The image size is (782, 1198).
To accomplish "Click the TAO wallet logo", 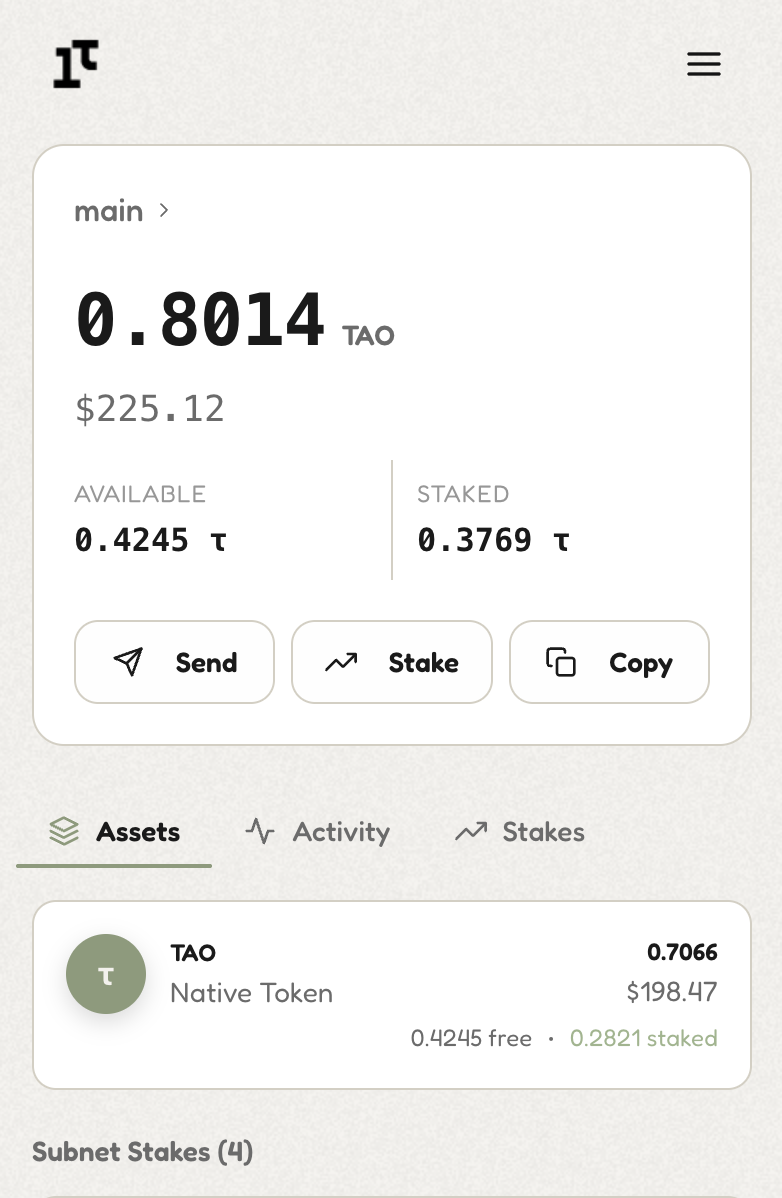I will tap(75, 63).
